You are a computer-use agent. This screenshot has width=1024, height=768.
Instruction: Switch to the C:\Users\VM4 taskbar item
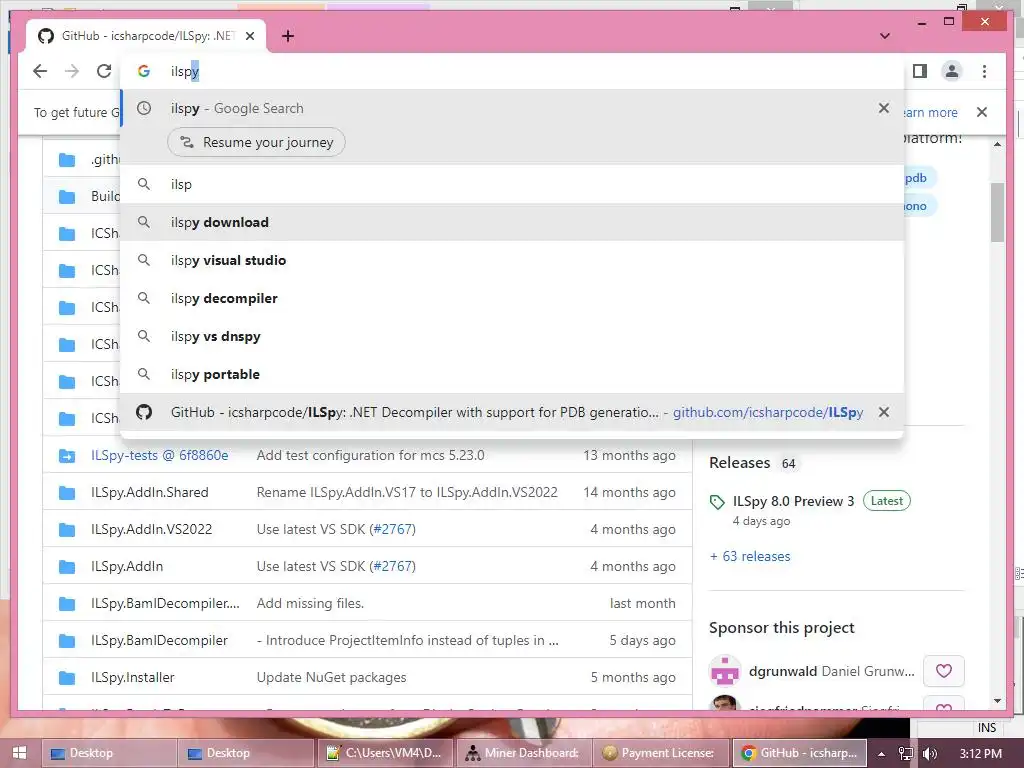point(385,753)
